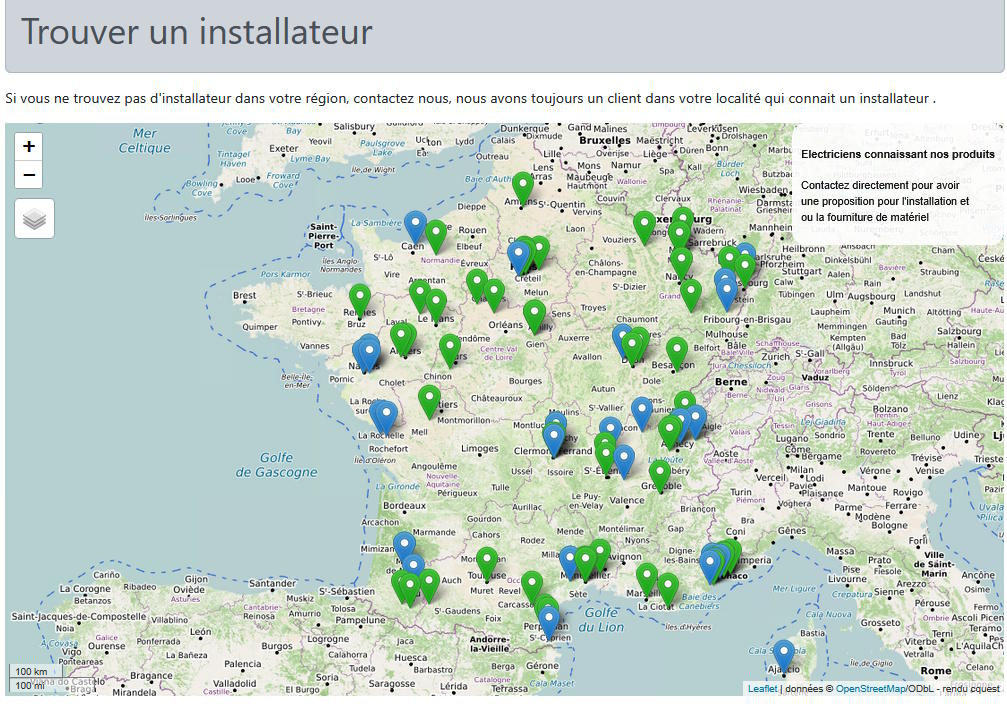Click the blue marker near Nantes
The width and height of the screenshot is (1007, 706).
[369, 355]
